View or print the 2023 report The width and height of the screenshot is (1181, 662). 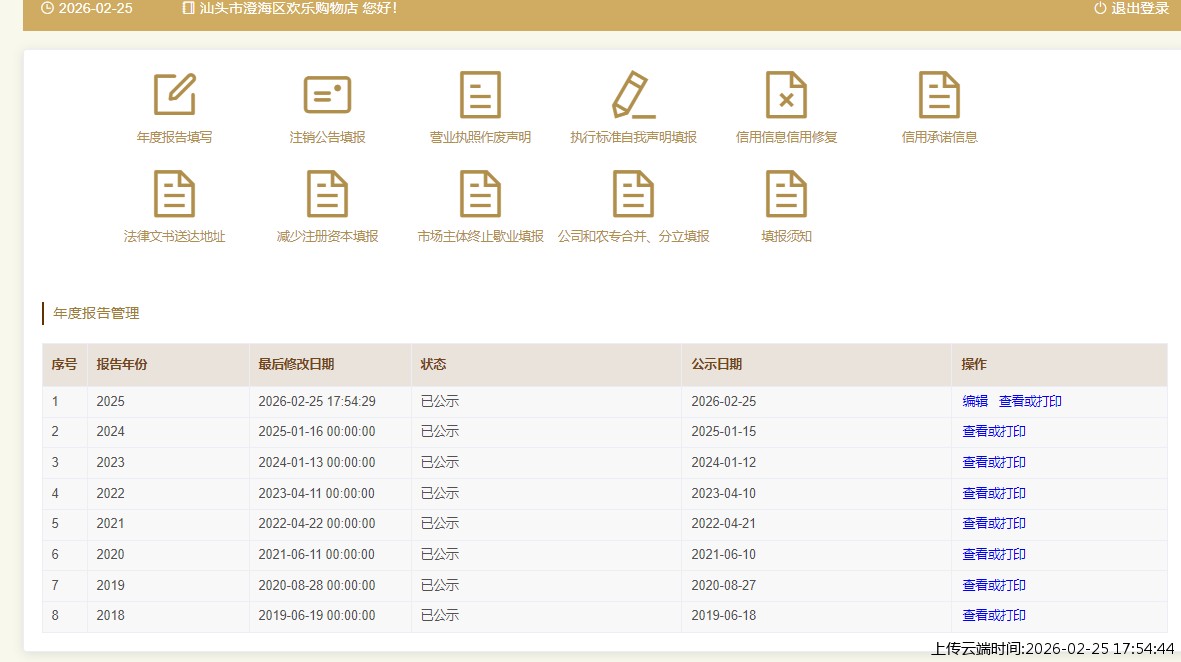coord(994,463)
